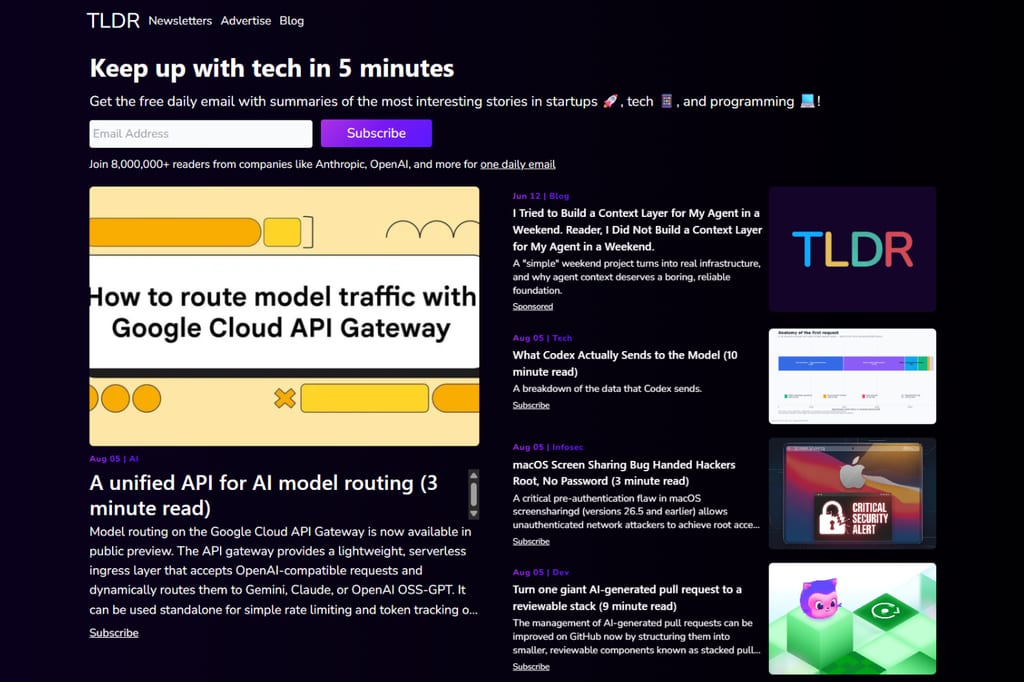The height and width of the screenshot is (682, 1024).
Task: Click the Sponsored link under Context Layer article
Action: 533,306
